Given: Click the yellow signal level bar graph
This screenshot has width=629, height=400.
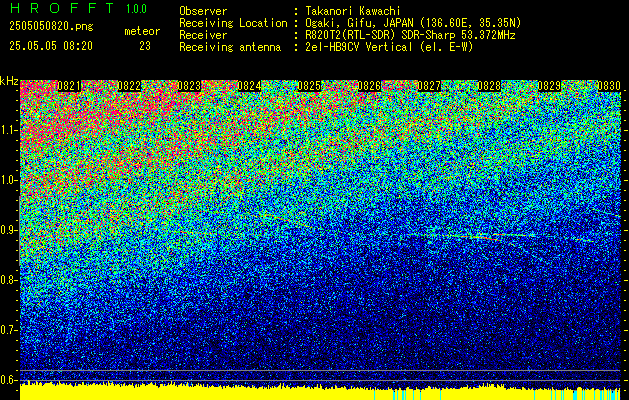Looking at the screenshot, I should point(321,392).
